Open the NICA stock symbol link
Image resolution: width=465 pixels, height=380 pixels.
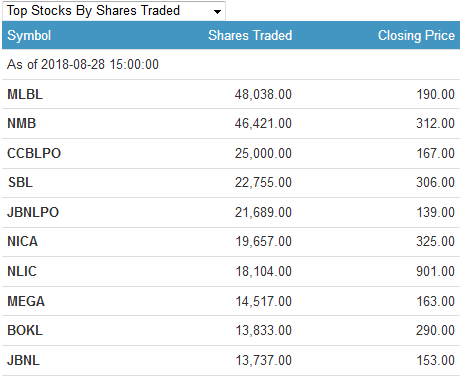pos(23,241)
